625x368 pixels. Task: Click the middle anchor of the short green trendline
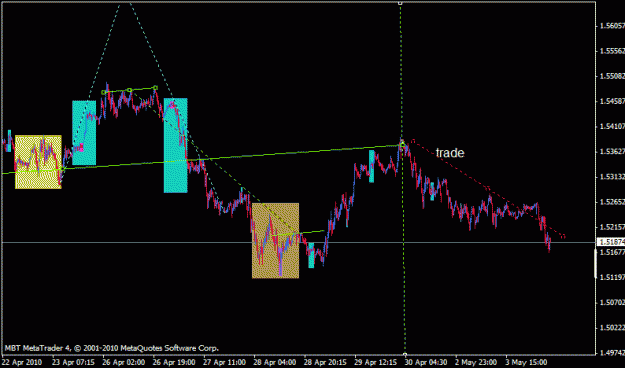point(130,90)
